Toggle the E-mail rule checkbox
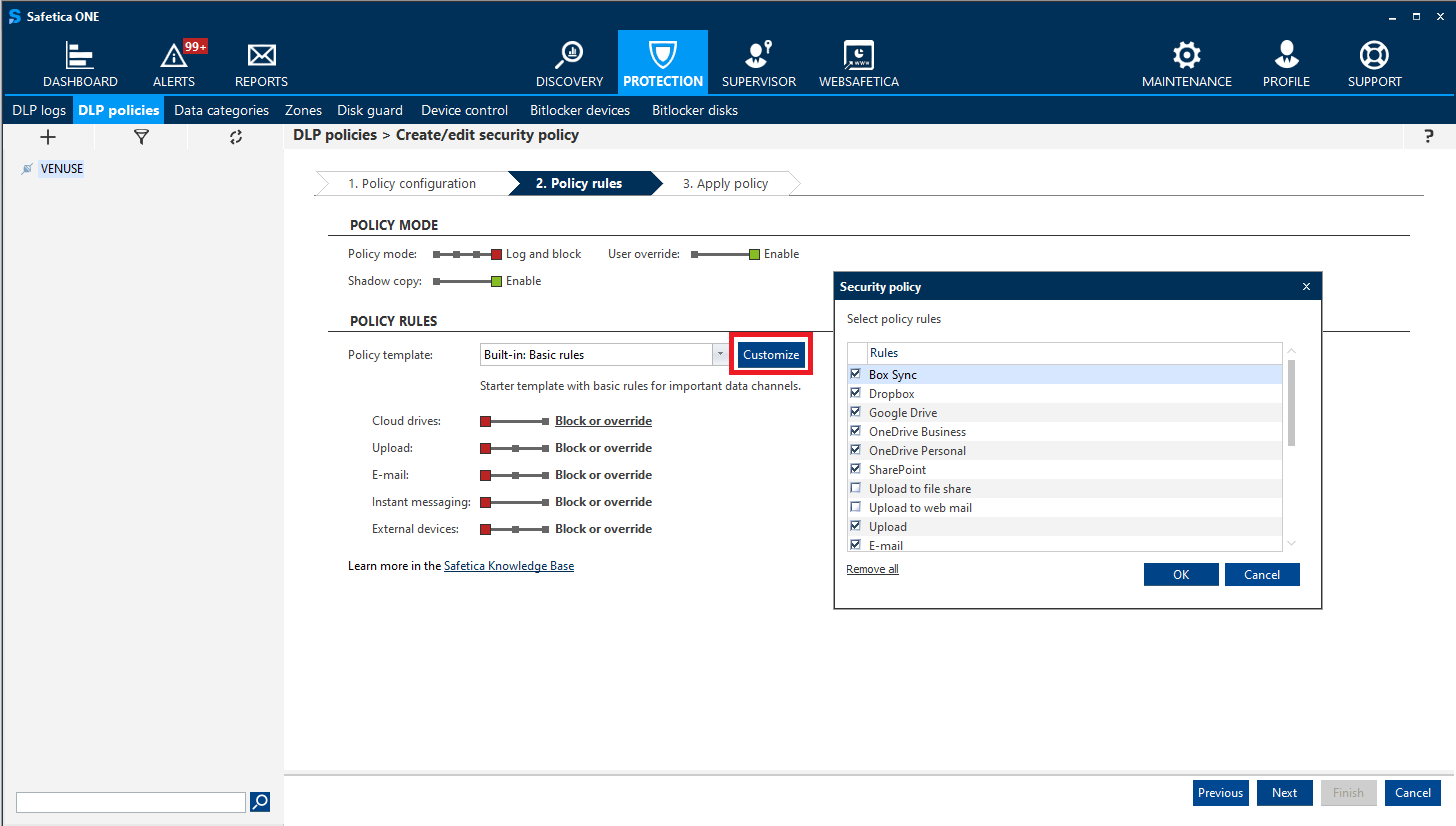 click(855, 545)
